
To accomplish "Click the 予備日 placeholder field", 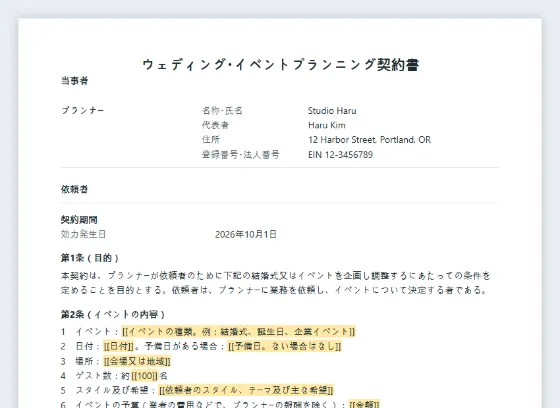I will point(285,346).
